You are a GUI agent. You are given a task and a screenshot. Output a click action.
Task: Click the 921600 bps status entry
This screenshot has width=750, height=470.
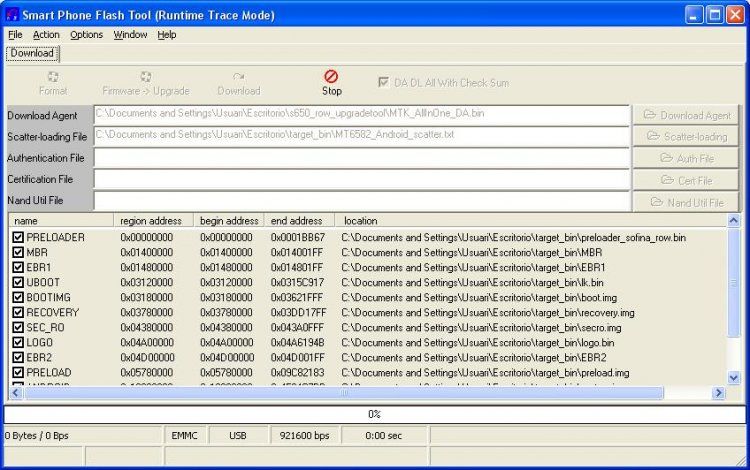tap(305, 436)
